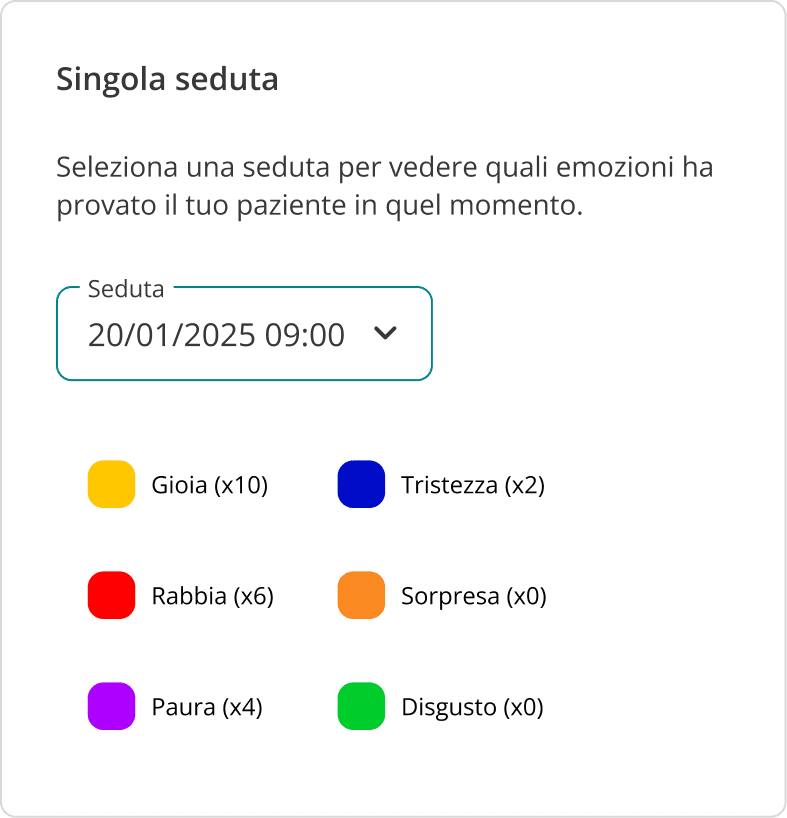Open the Seduta session dropdown
This screenshot has width=787, height=818.
click(x=244, y=334)
